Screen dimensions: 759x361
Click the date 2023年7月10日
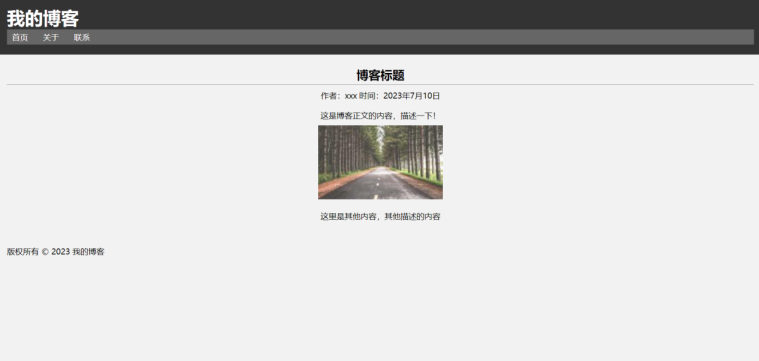pos(411,96)
